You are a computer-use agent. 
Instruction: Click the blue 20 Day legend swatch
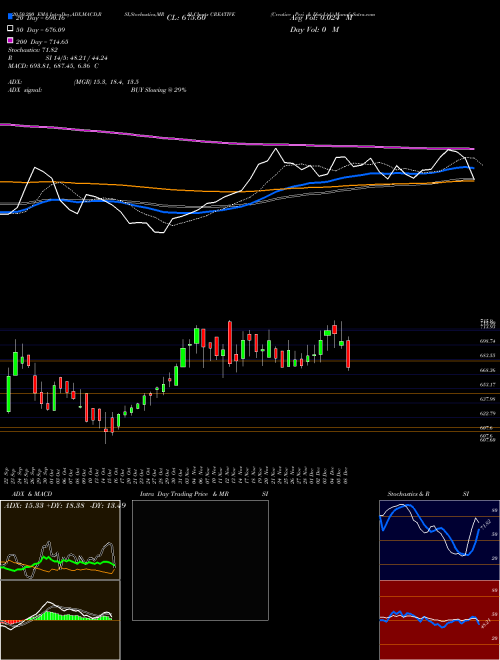pyautogui.click(x=10, y=17)
